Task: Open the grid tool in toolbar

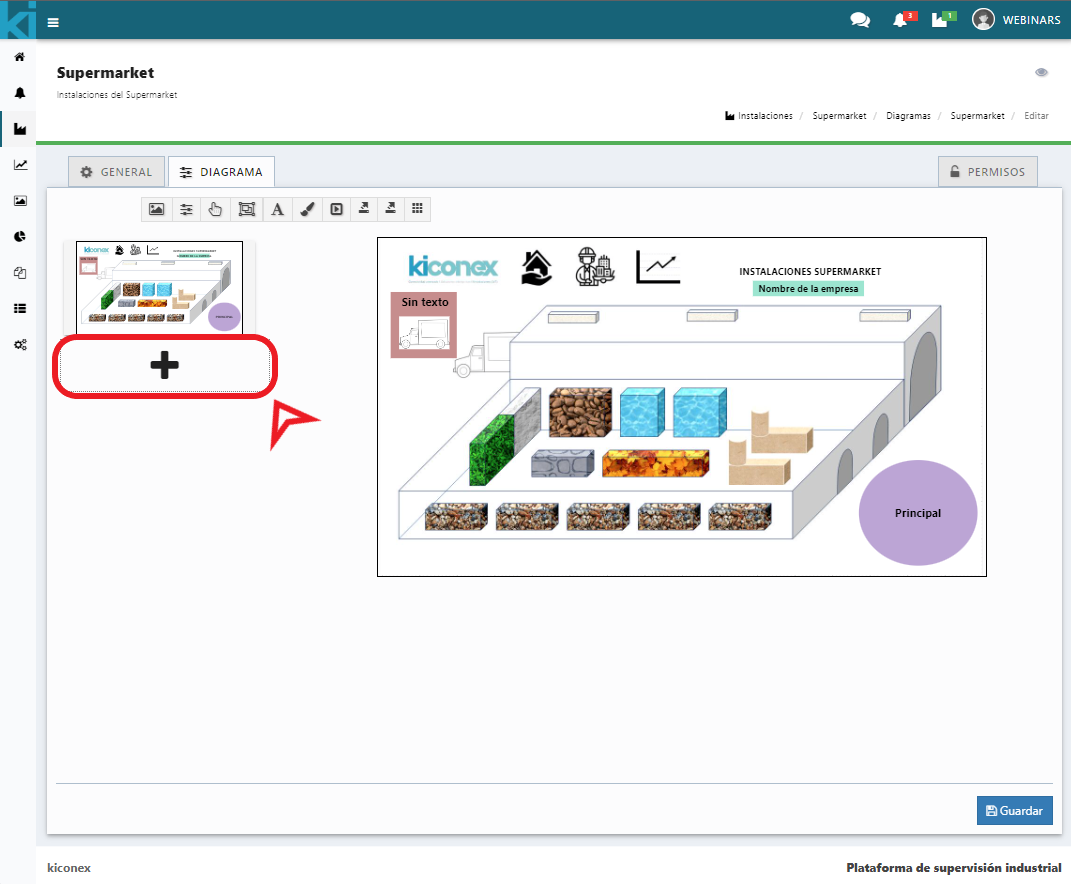Action: pyautogui.click(x=417, y=209)
